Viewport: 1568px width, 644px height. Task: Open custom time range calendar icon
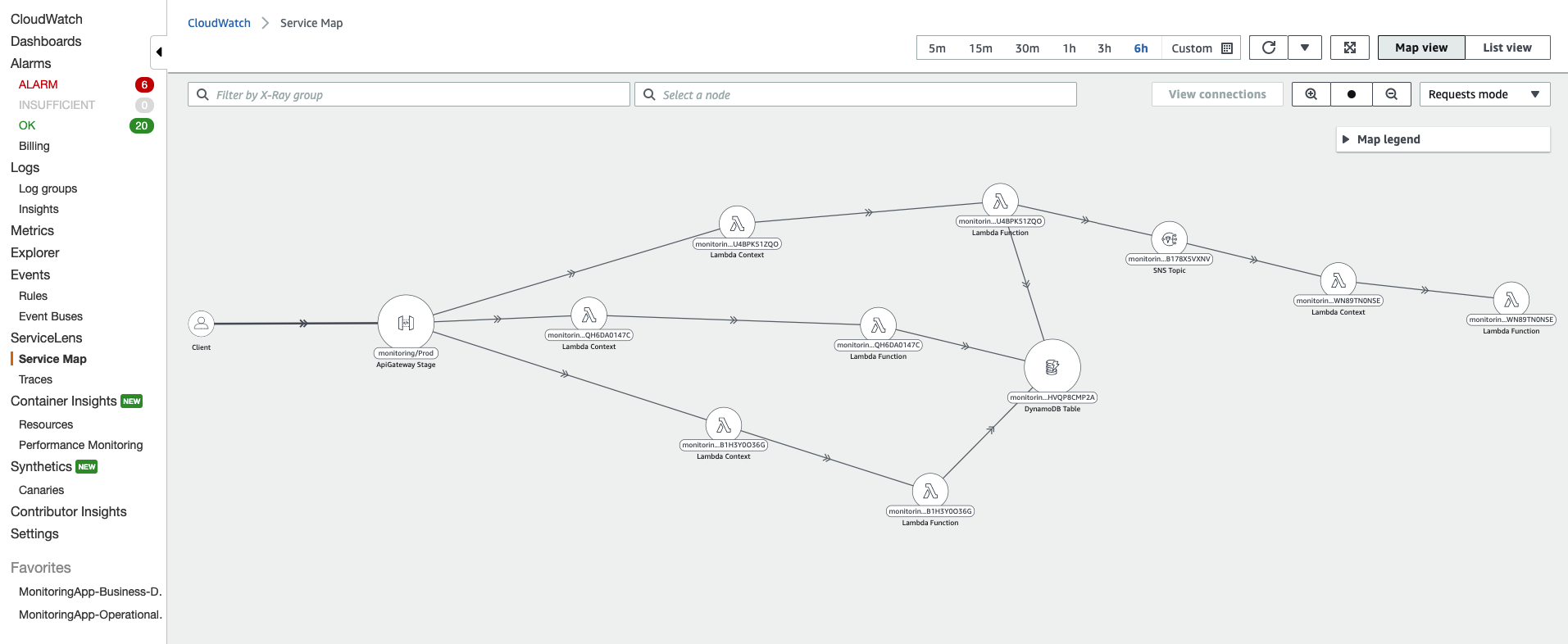1227,48
